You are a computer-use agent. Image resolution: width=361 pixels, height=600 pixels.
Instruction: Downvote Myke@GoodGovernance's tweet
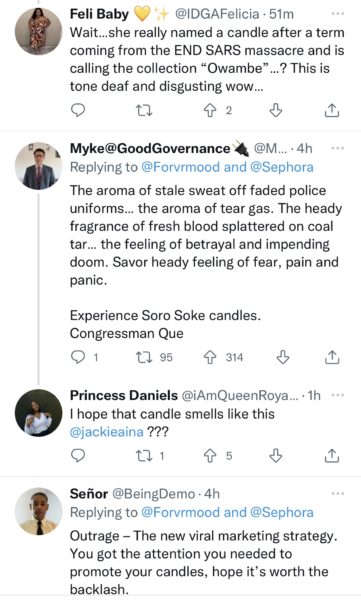coord(283,357)
